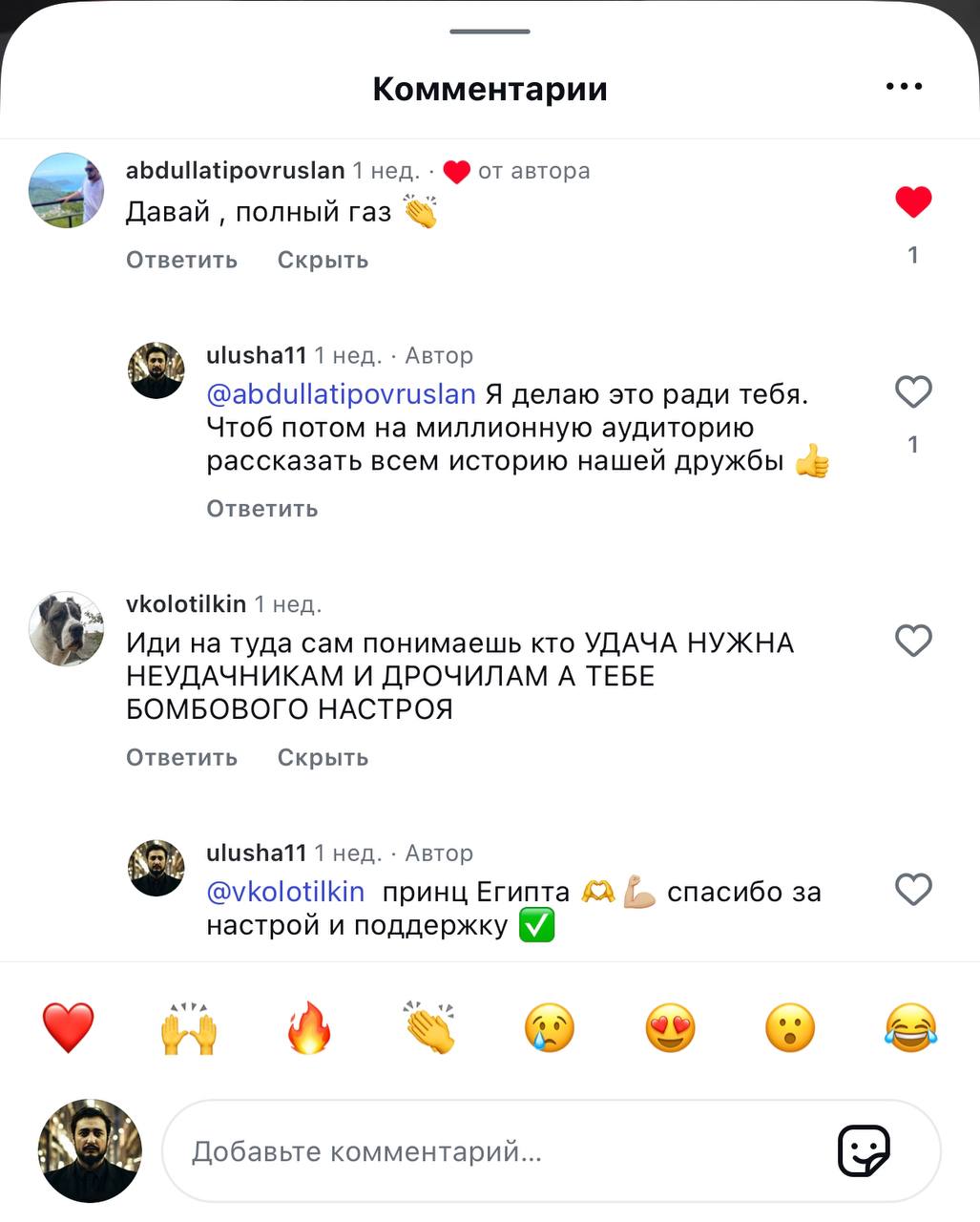Insert the fire emoji
980x1222 pixels.
309,1028
